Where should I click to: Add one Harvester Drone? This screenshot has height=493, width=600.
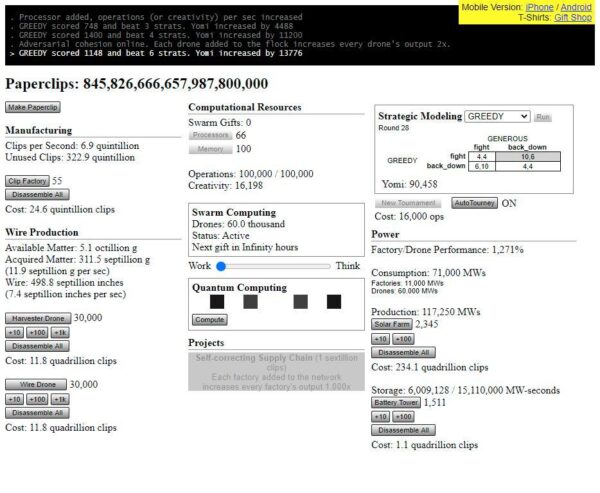coord(37,318)
